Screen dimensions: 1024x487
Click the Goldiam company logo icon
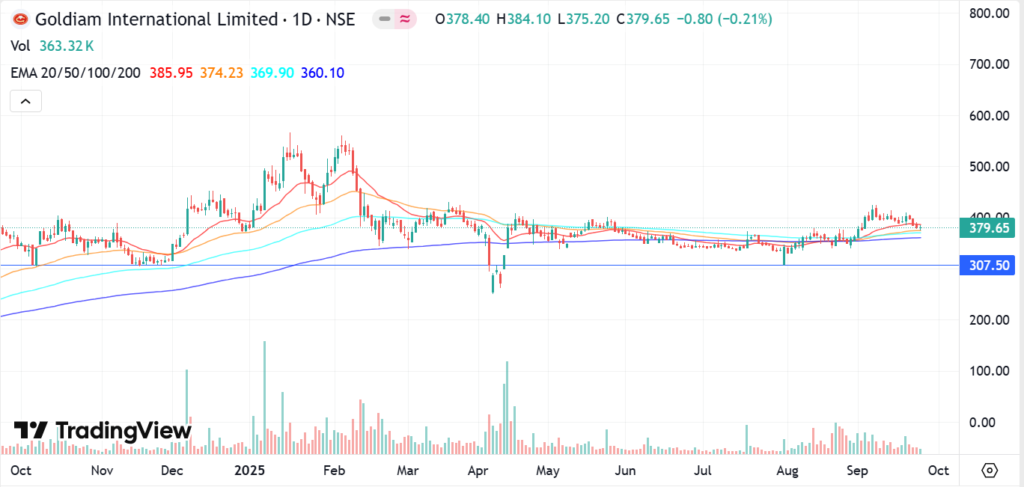click(x=18, y=19)
